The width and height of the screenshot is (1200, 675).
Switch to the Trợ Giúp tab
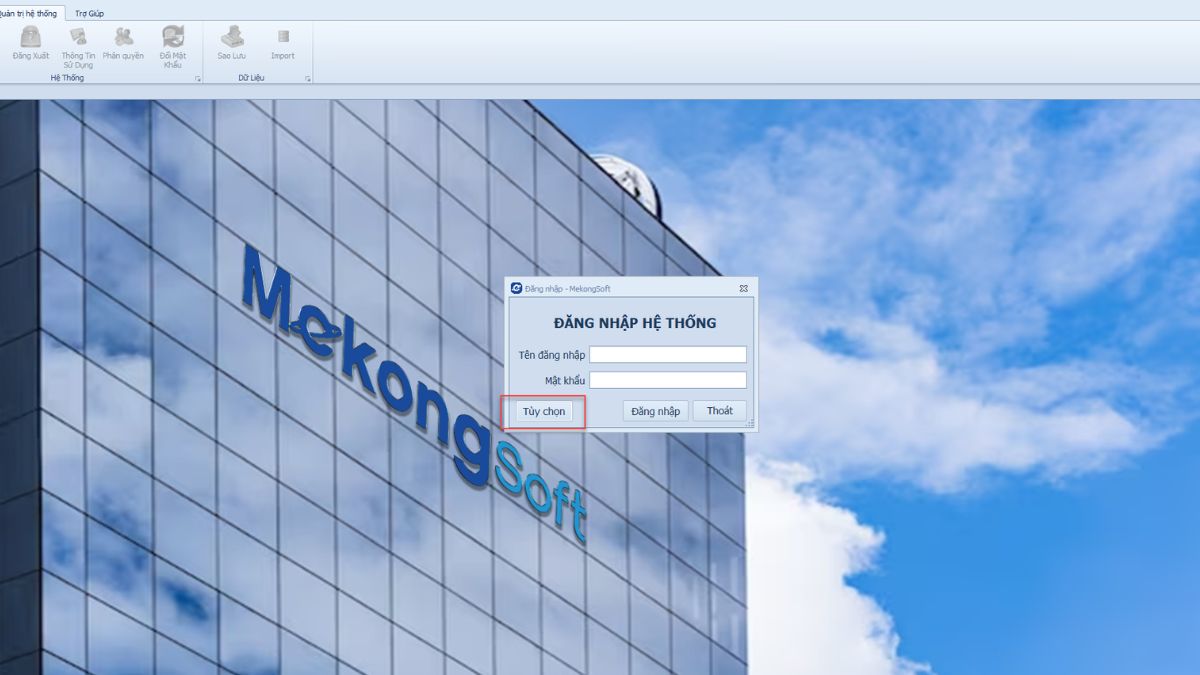pyautogui.click(x=89, y=13)
